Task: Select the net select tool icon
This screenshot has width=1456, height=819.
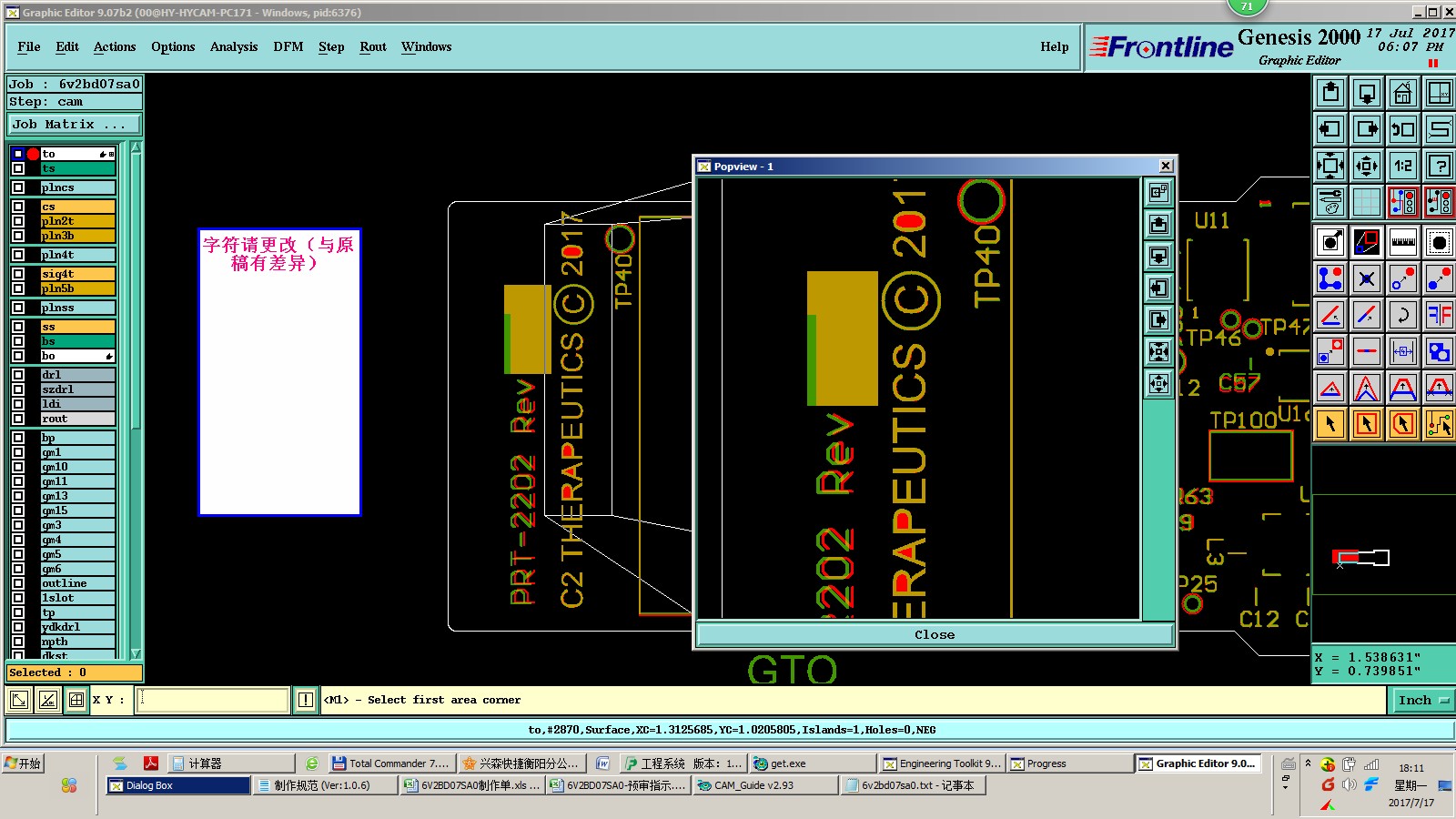Action: pyautogui.click(x=1440, y=424)
